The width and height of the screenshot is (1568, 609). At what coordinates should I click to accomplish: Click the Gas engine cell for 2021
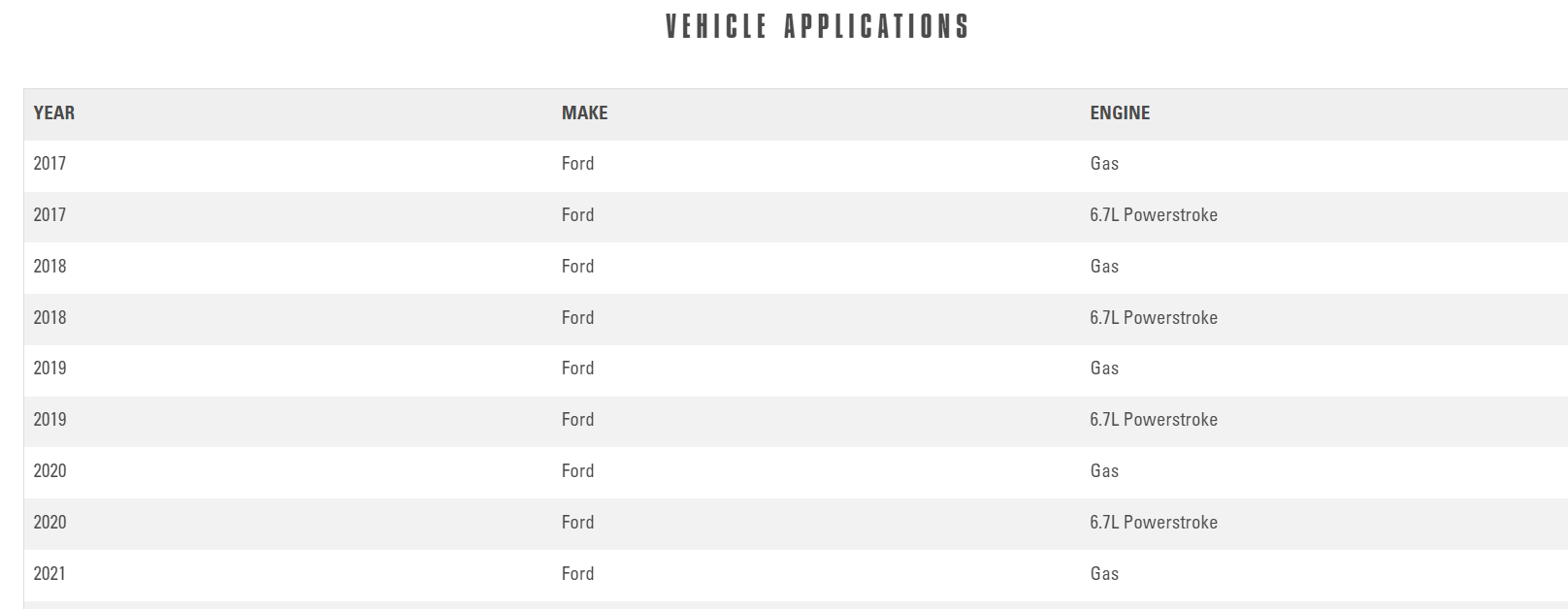click(1104, 574)
